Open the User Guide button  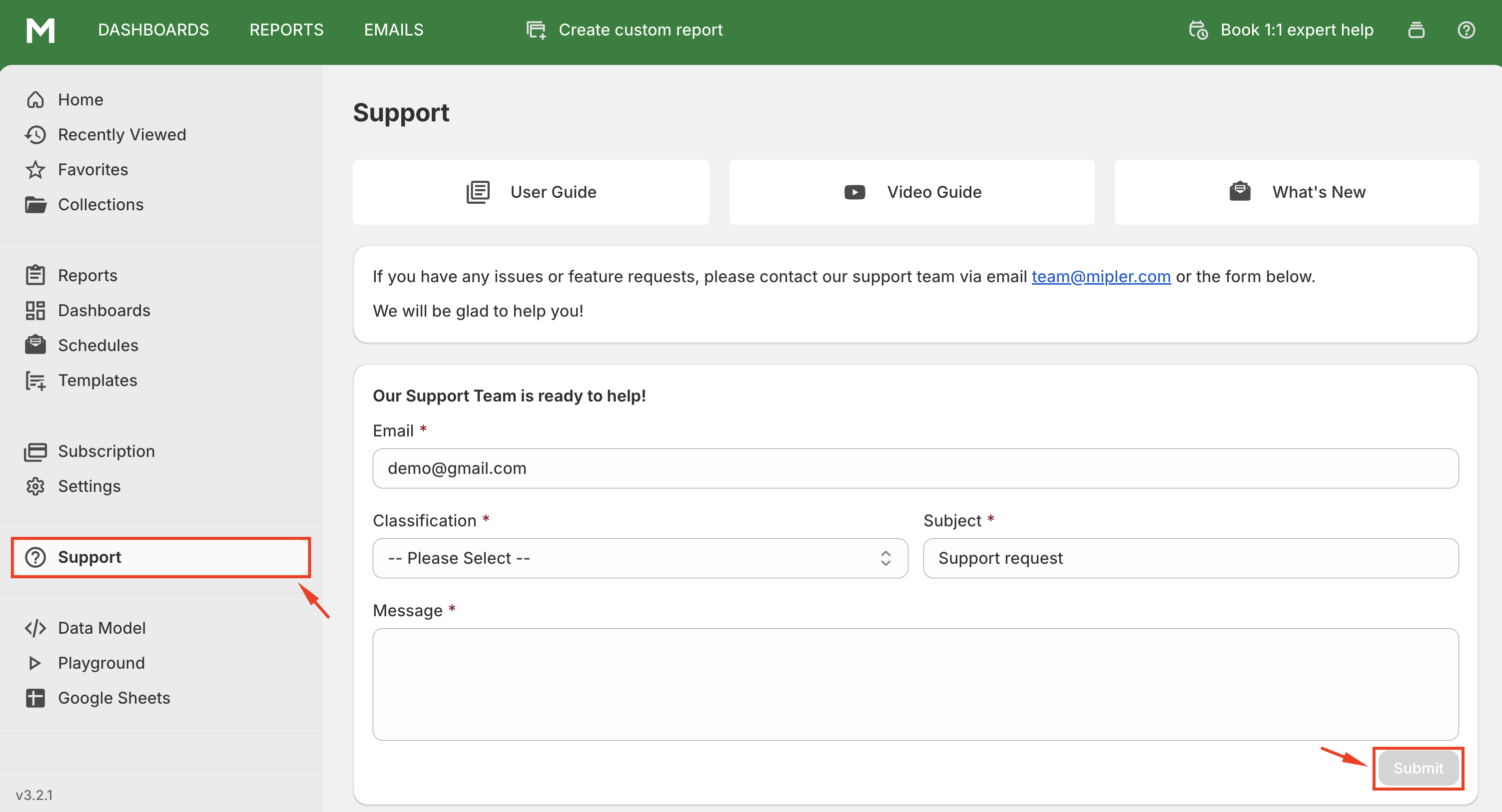[531, 192]
